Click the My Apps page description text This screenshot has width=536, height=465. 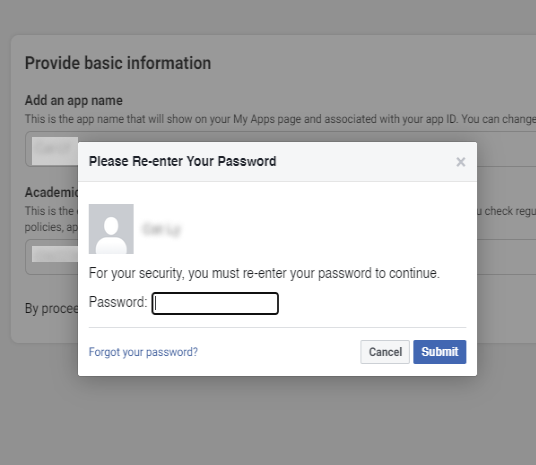[x=280, y=119]
